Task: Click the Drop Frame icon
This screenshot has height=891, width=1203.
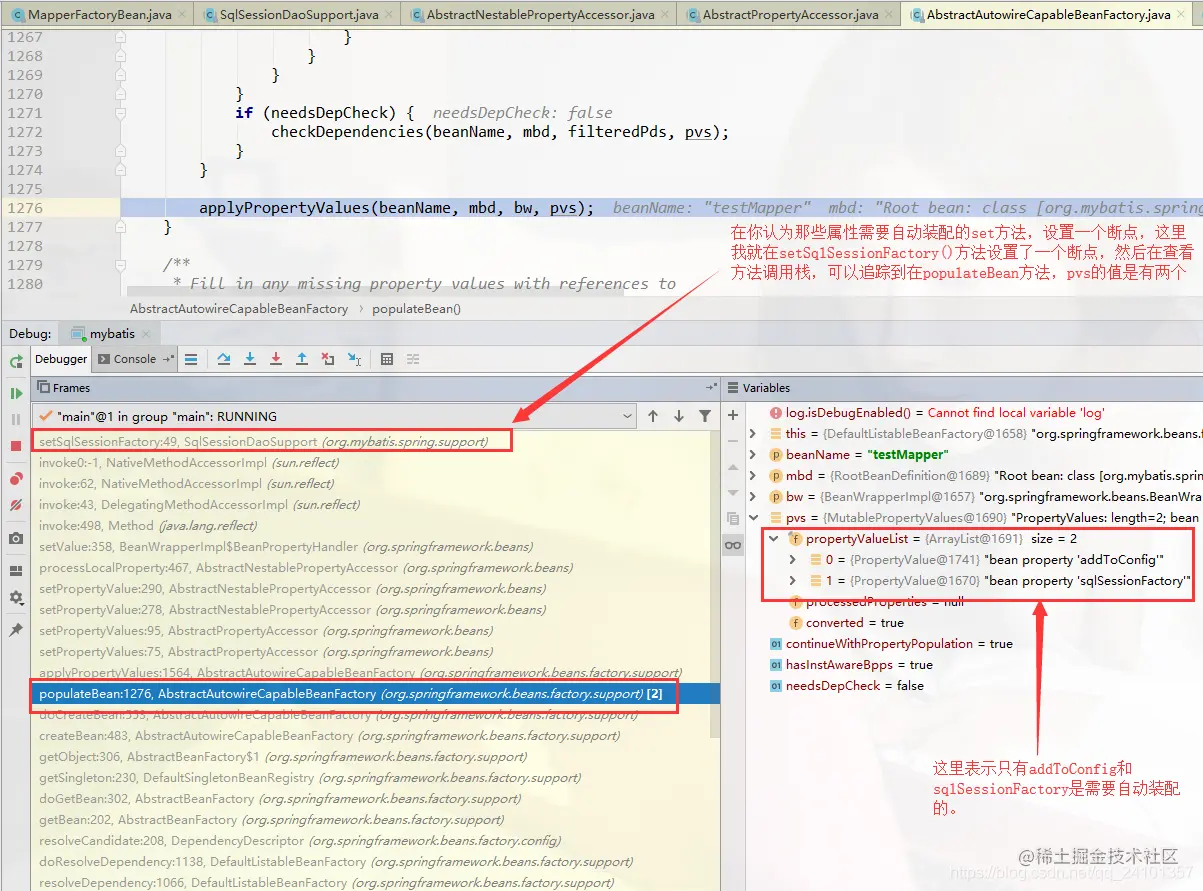Action: (328, 359)
